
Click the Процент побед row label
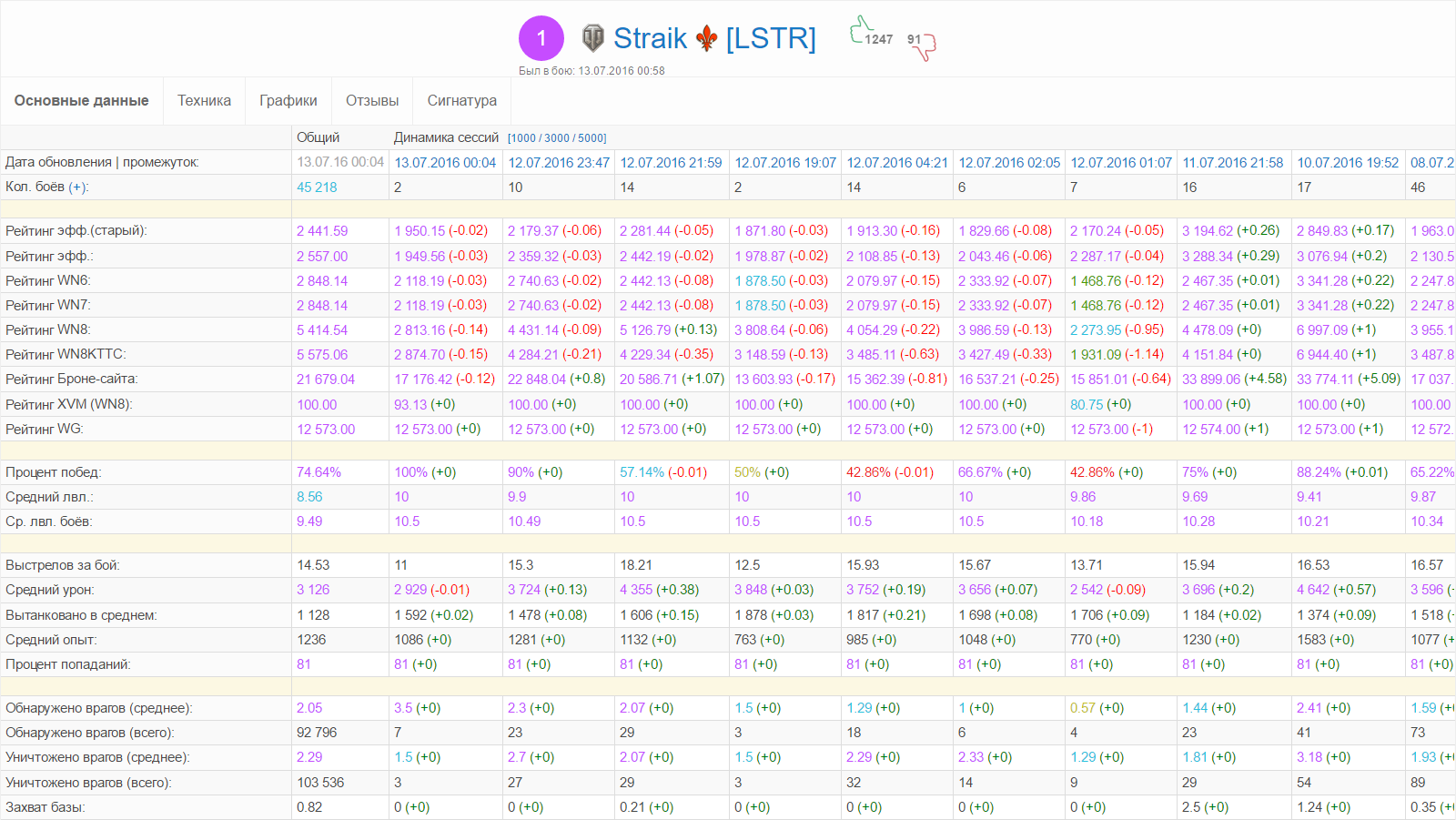pos(54,472)
